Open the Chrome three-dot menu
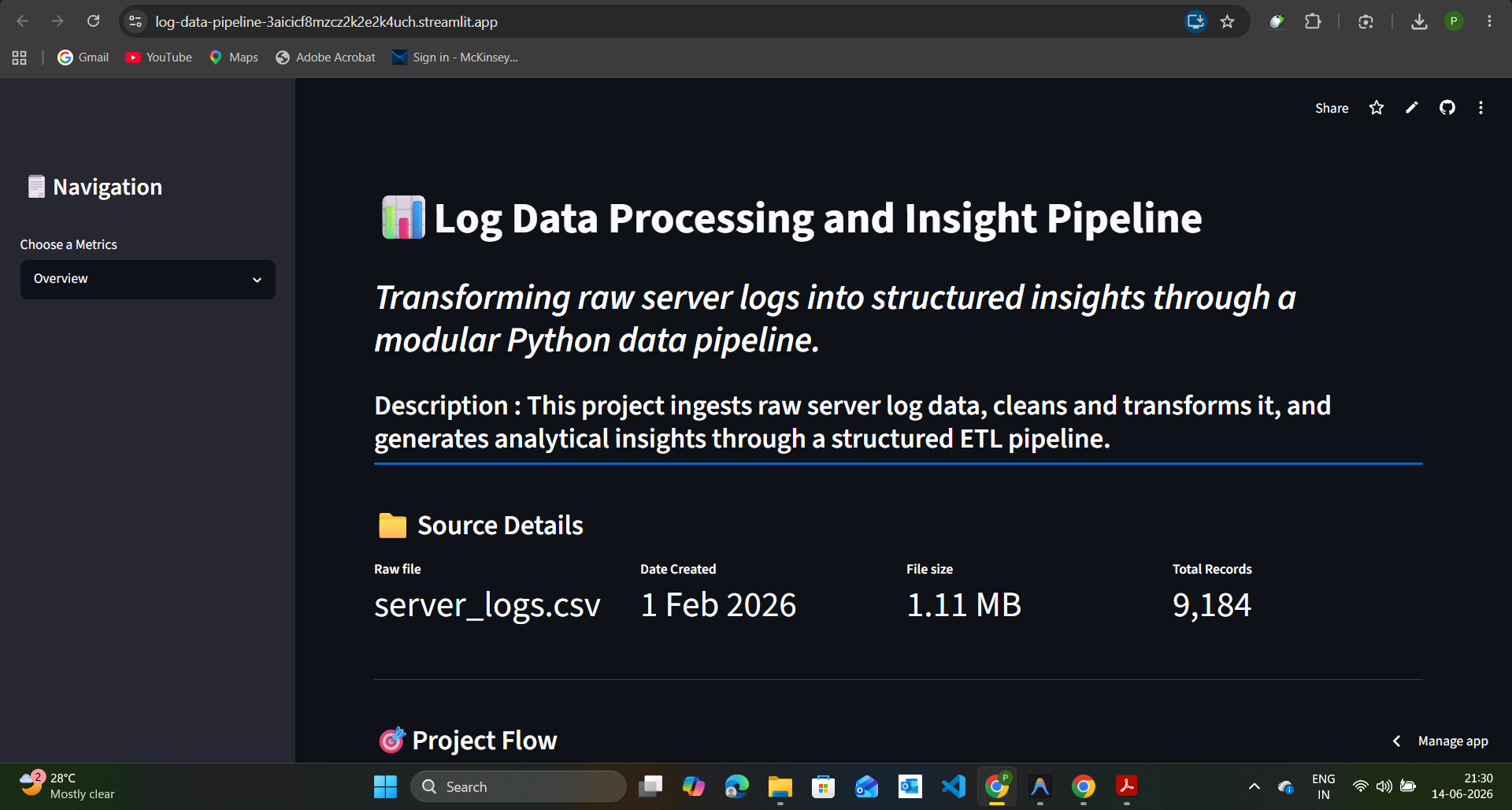1512x810 pixels. click(x=1489, y=21)
